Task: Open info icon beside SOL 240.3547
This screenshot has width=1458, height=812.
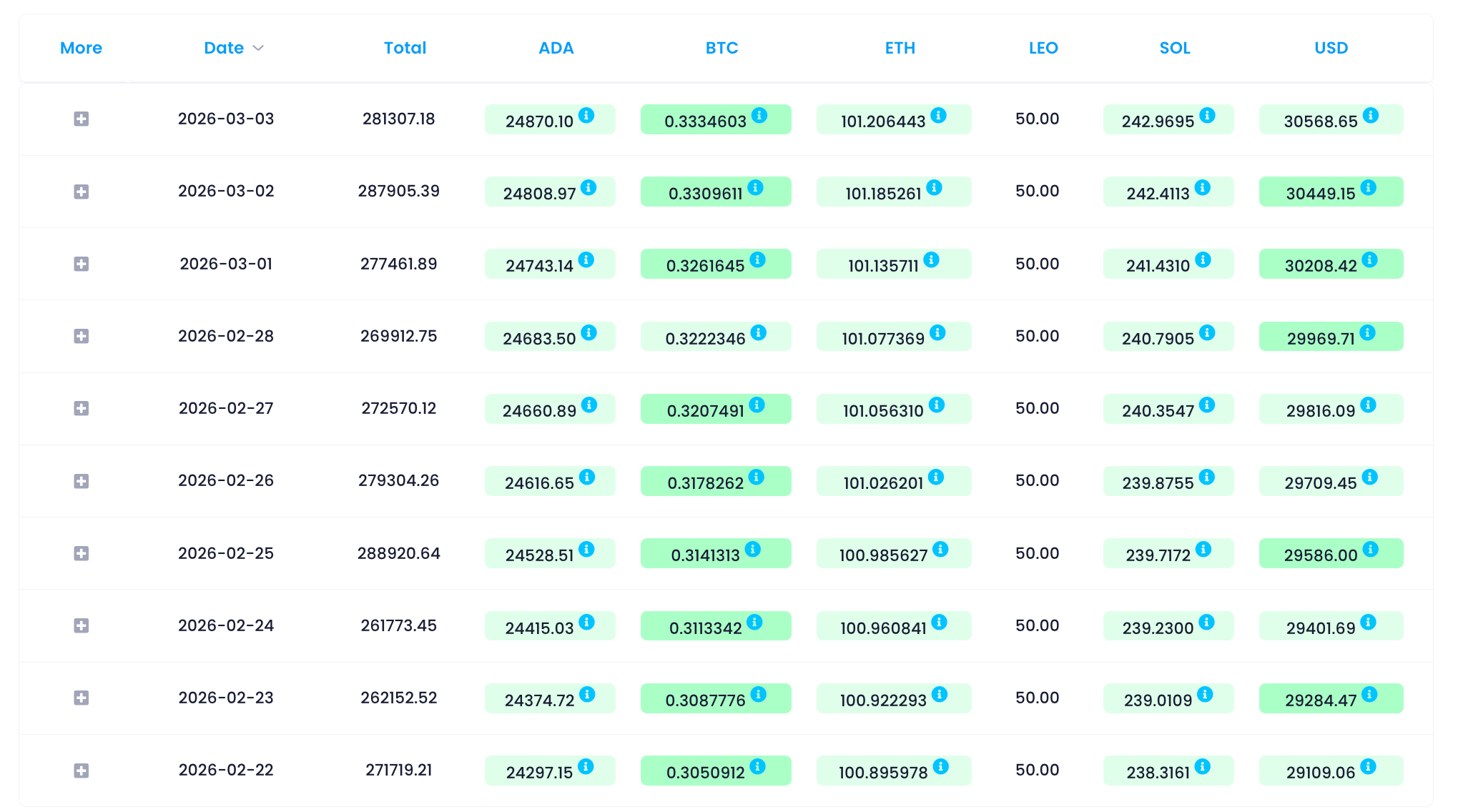Action: point(1207,405)
